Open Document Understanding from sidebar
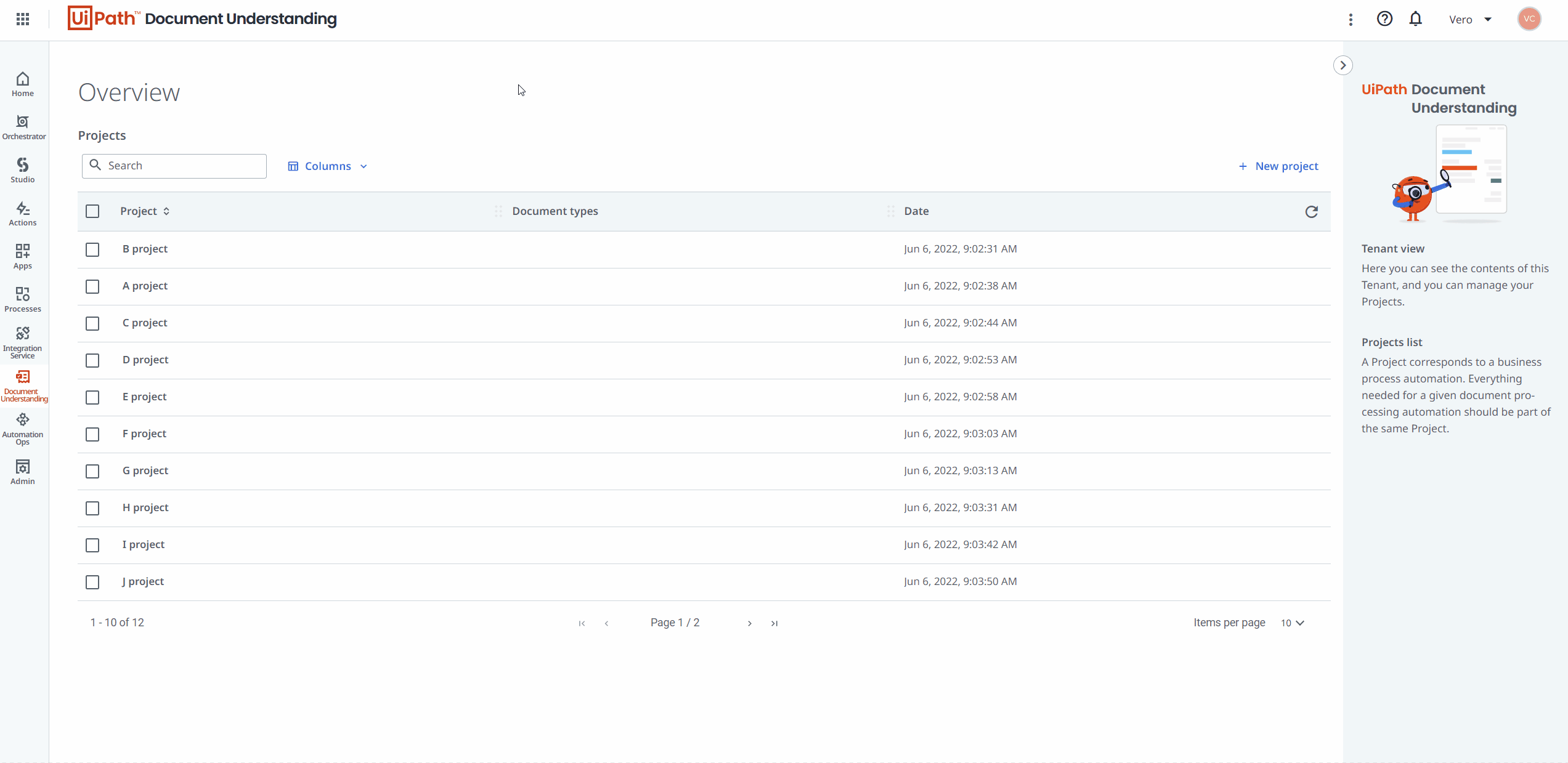The image size is (1568, 763). (x=23, y=386)
